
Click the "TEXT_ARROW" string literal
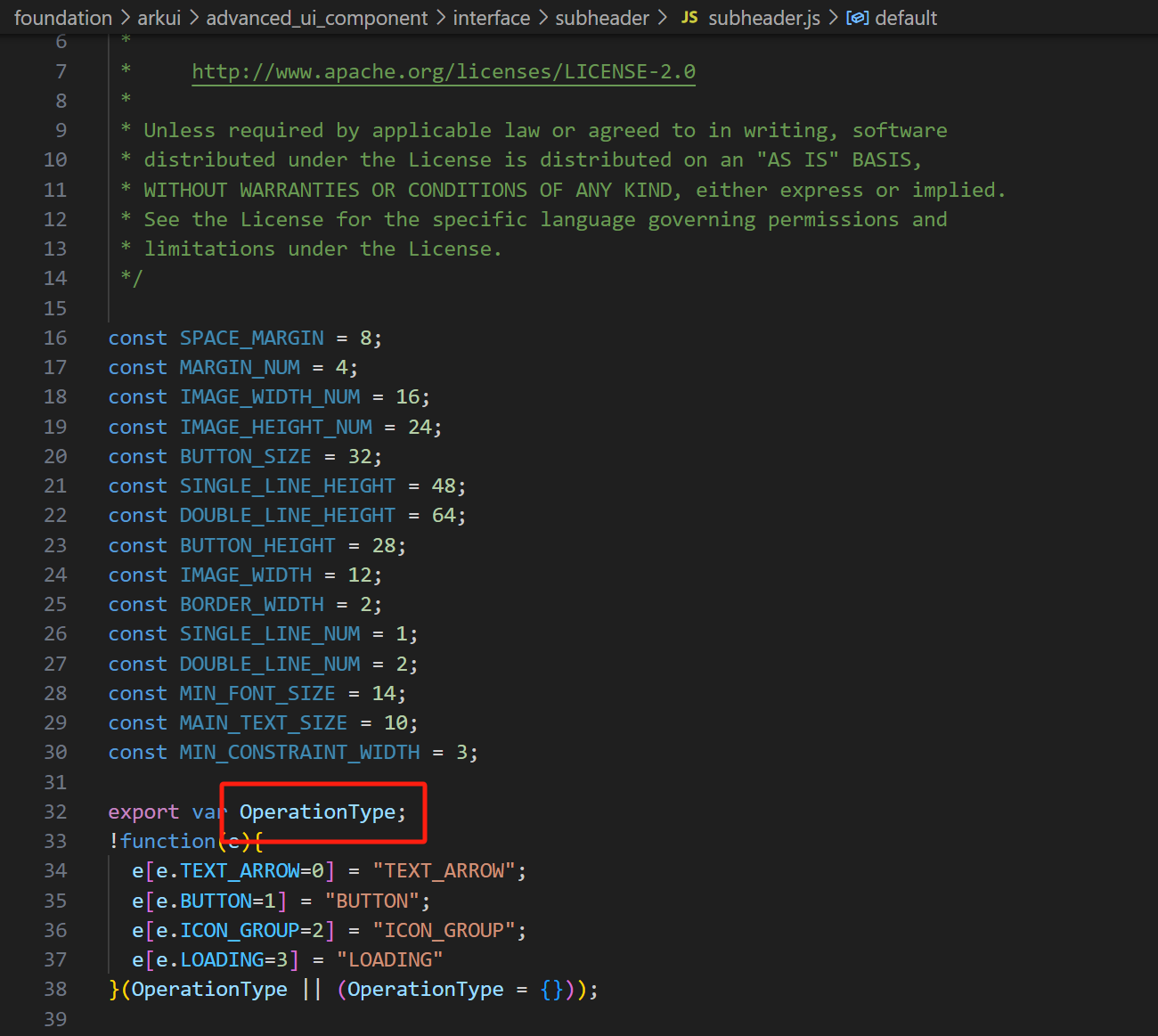click(x=444, y=870)
